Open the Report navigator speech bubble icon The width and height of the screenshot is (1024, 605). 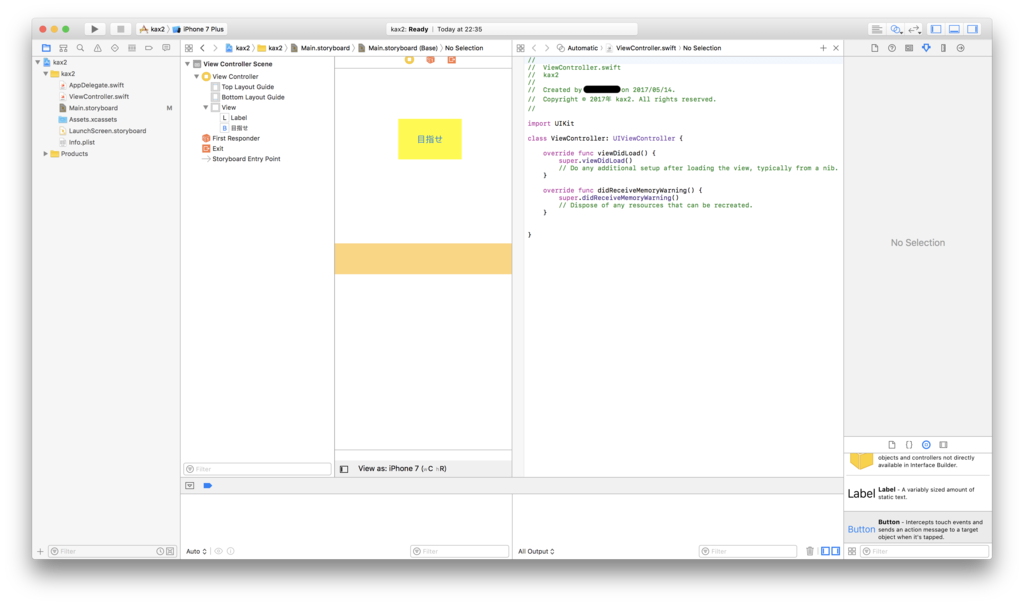166,48
